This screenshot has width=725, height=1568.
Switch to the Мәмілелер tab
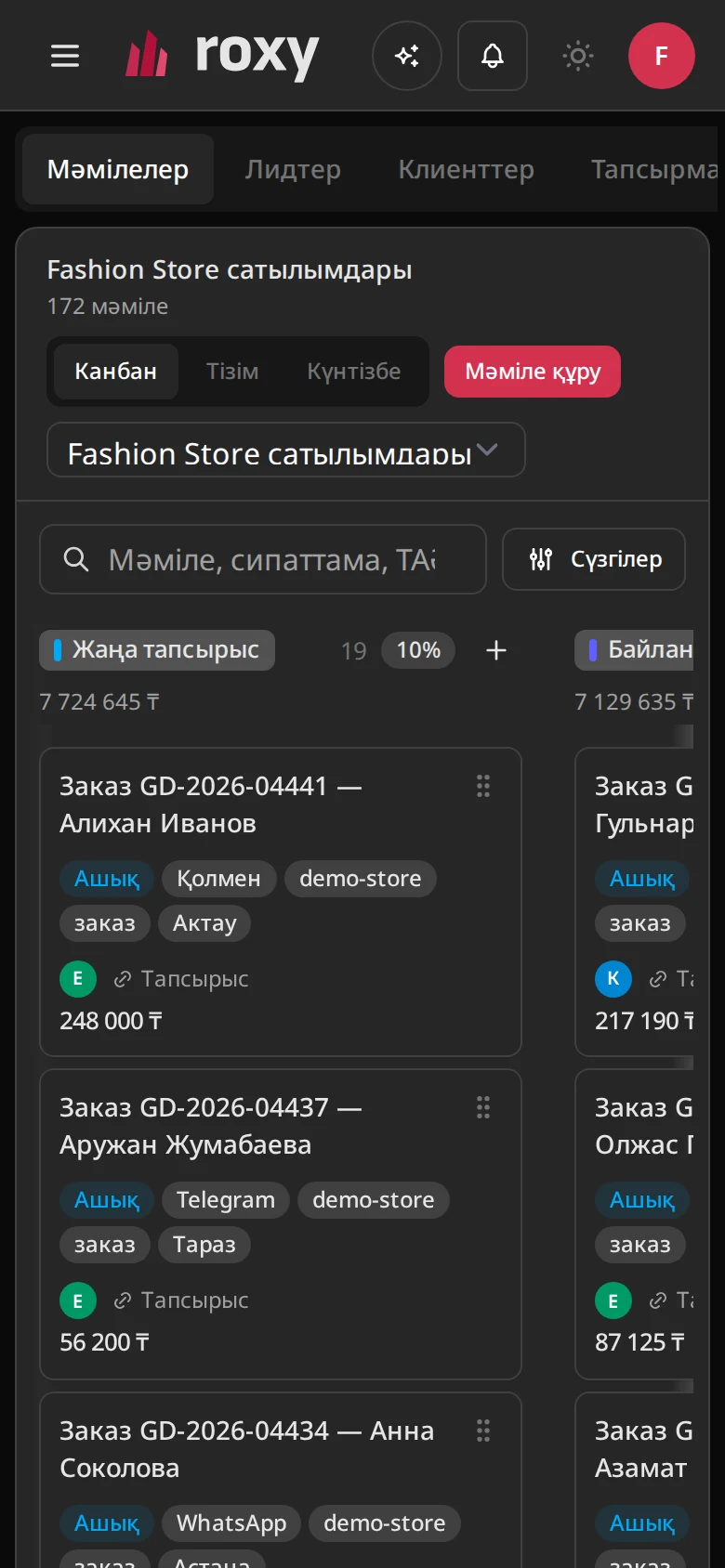(x=118, y=169)
